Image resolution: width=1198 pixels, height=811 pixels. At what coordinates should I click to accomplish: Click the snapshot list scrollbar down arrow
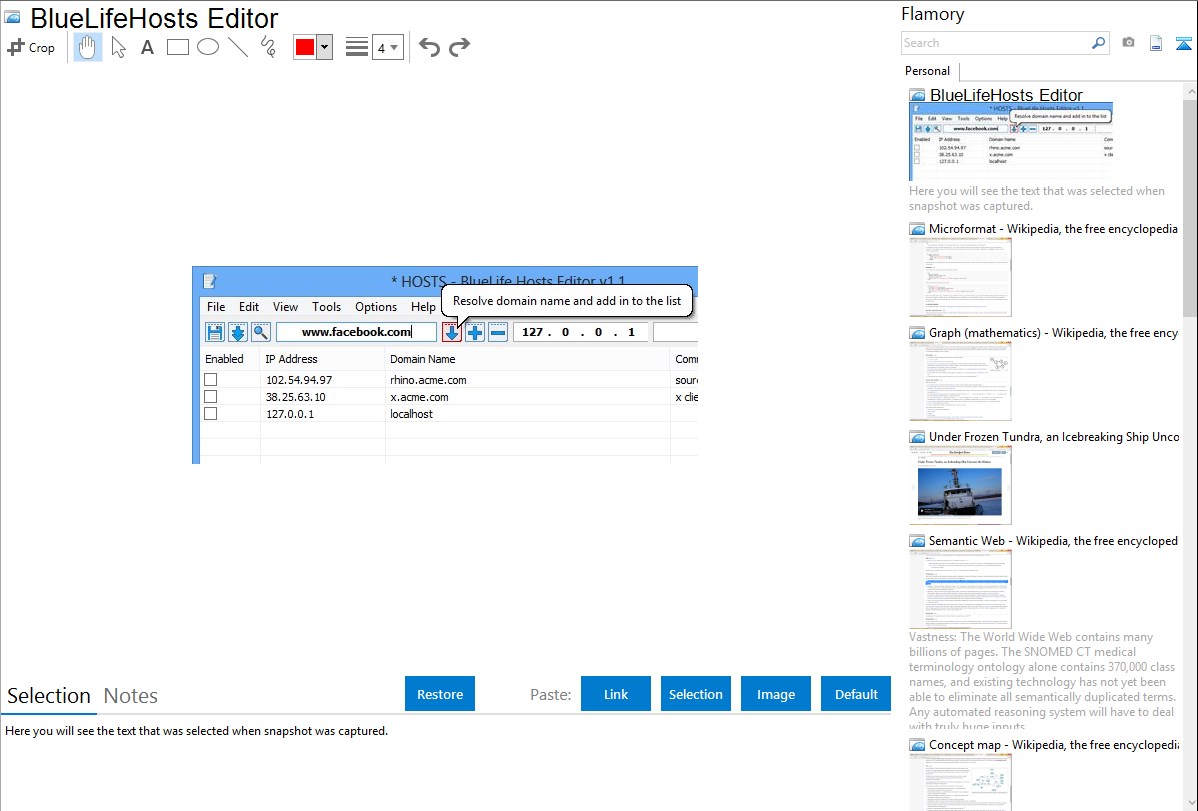tap(1191, 803)
